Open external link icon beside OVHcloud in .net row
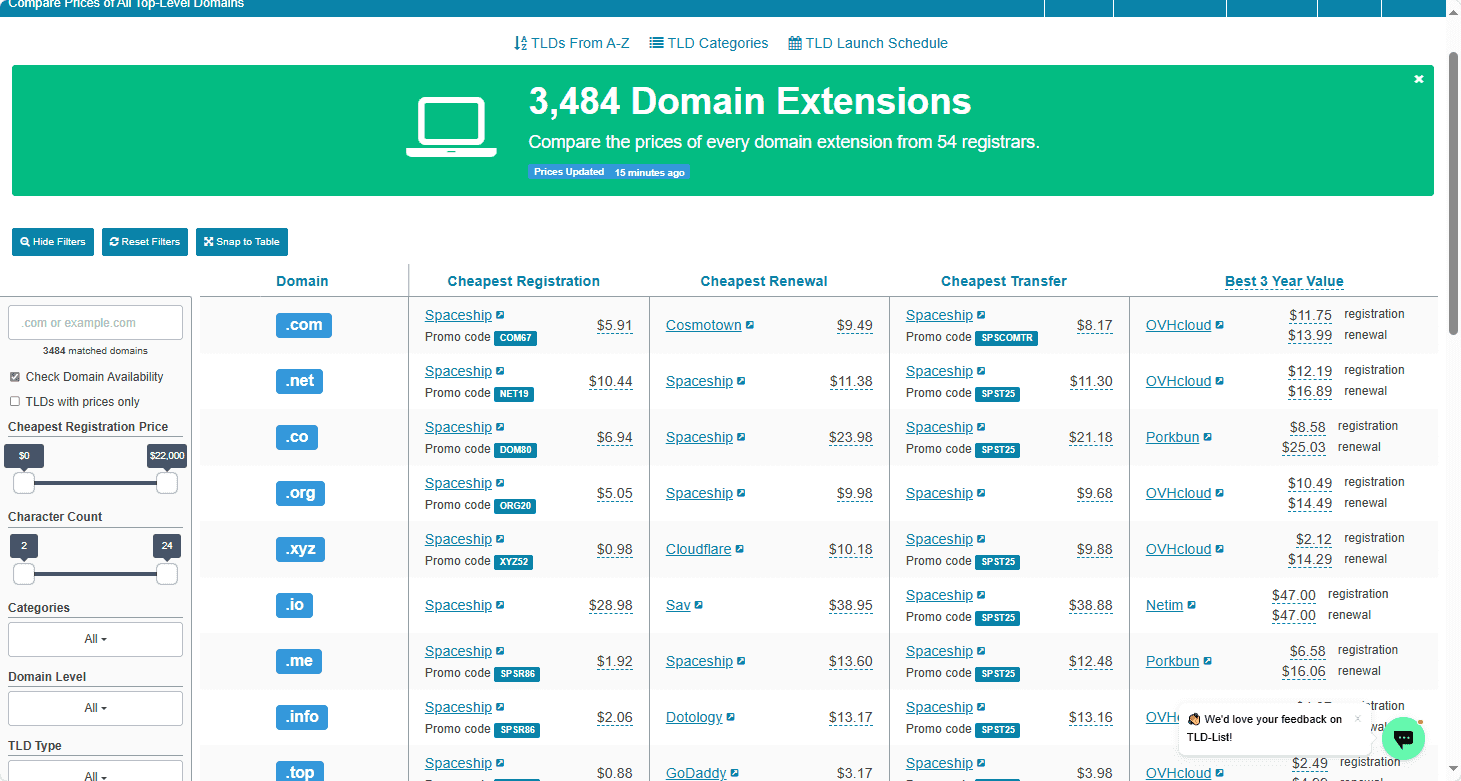Image resolution: width=1461 pixels, height=781 pixels. click(x=1220, y=381)
